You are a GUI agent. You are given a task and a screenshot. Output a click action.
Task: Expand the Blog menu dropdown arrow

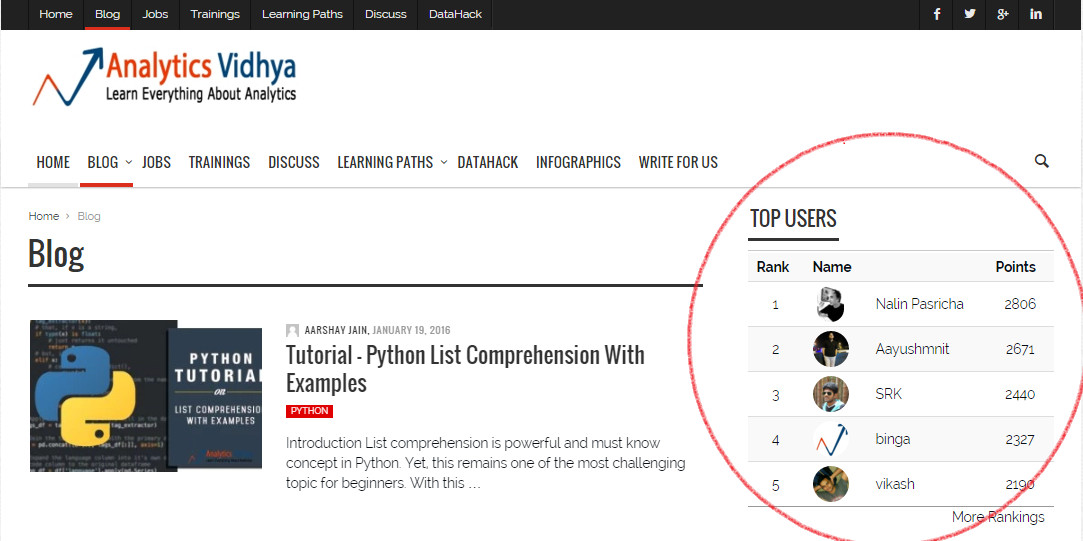[x=129, y=162]
